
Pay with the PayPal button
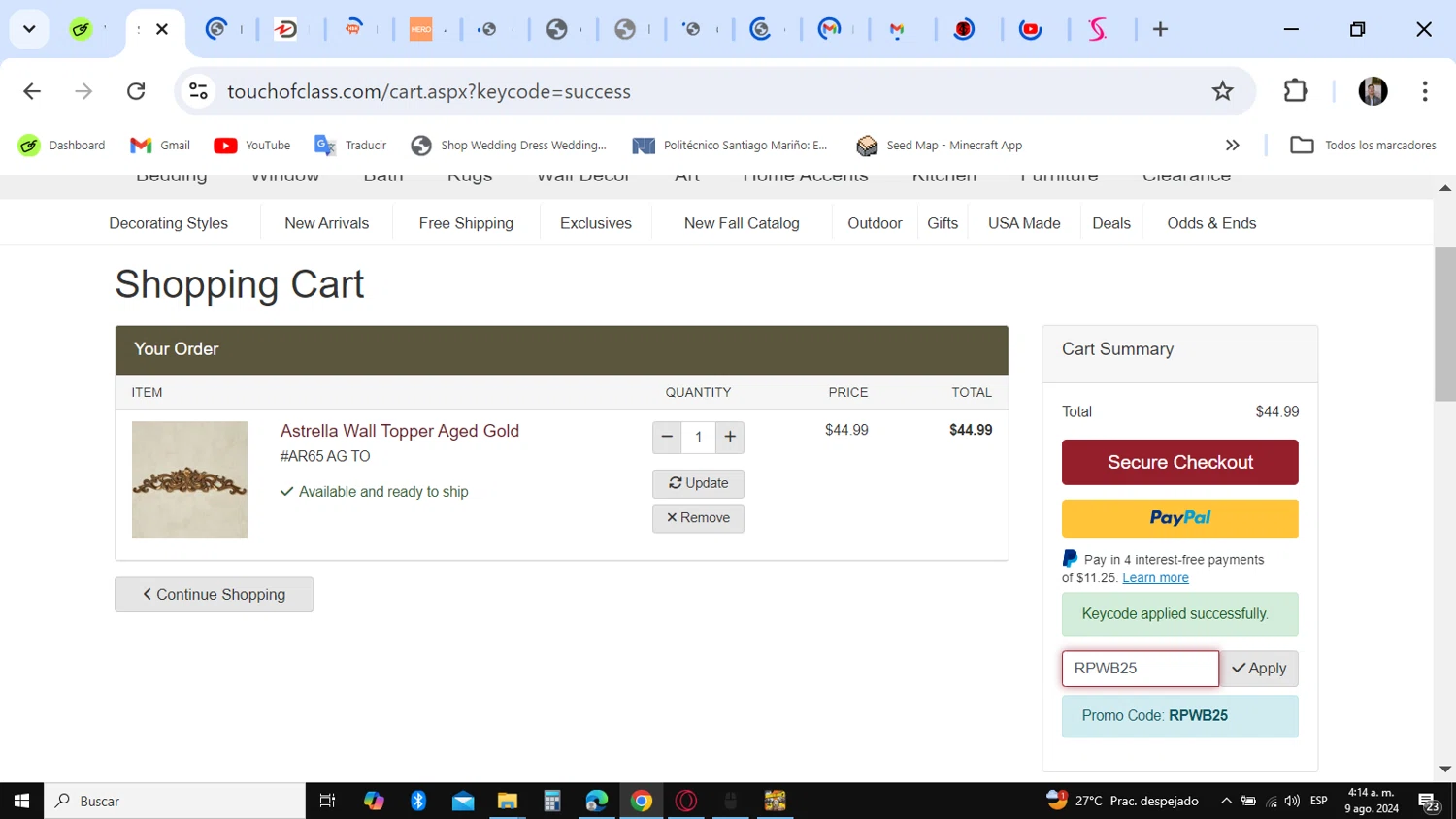point(1180,518)
